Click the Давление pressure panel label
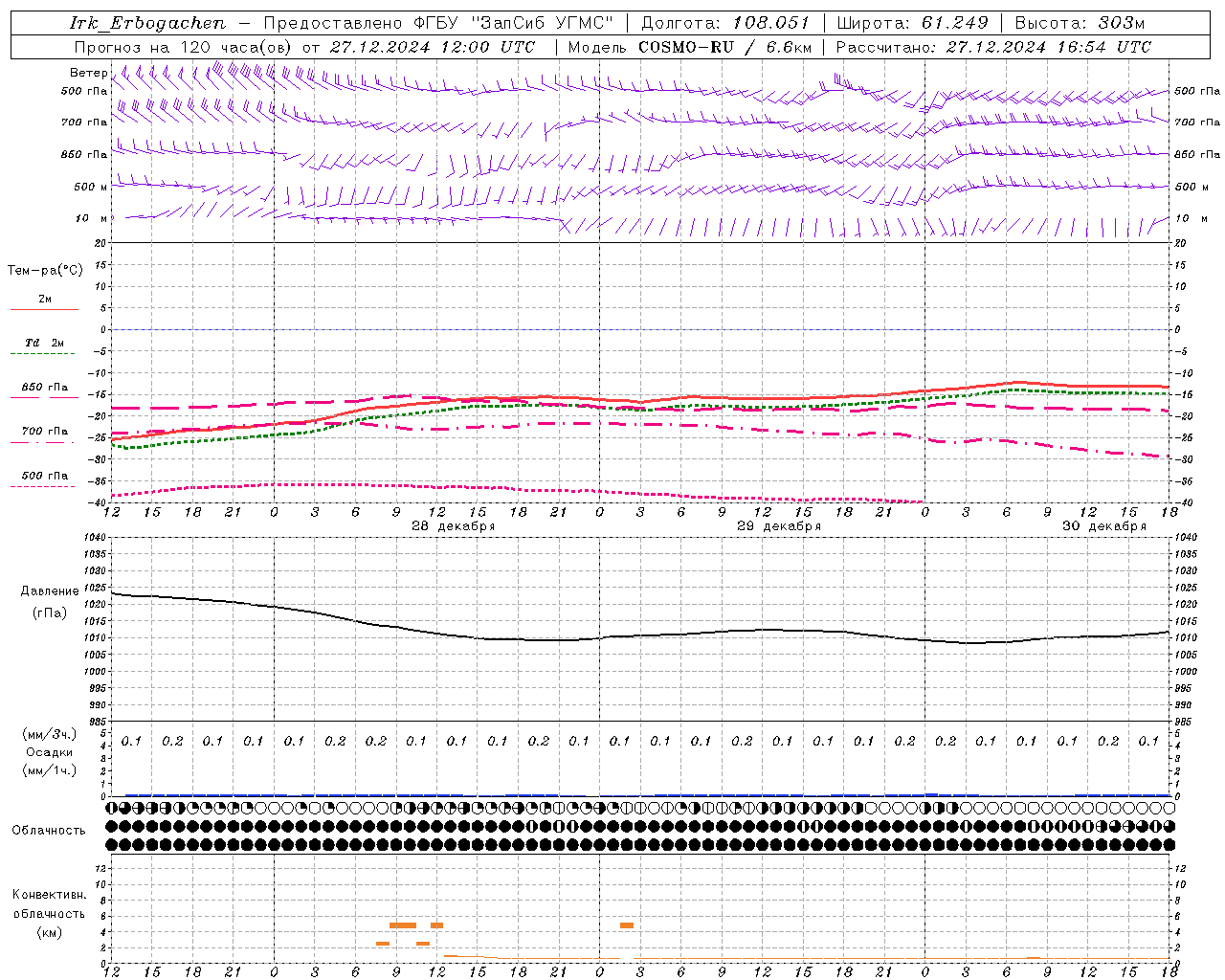Screen dimensions: 1225x980 pyautogui.click(x=50, y=590)
